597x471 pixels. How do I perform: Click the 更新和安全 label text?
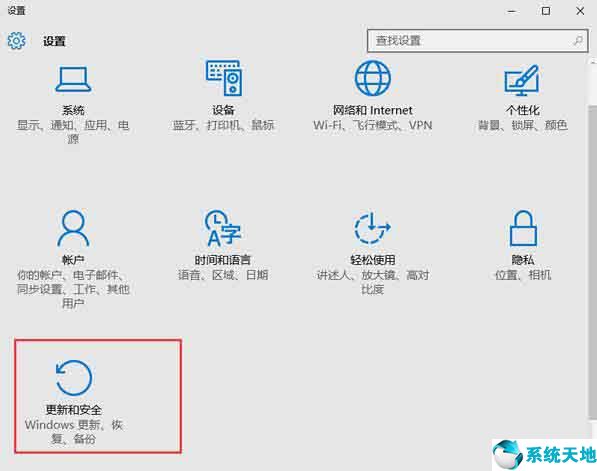point(73,410)
